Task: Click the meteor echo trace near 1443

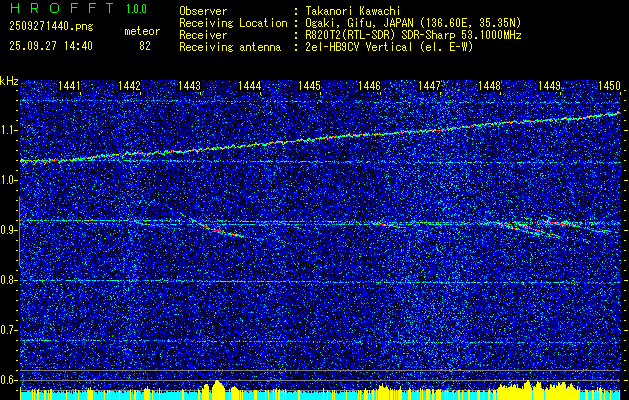Action: (x=219, y=230)
